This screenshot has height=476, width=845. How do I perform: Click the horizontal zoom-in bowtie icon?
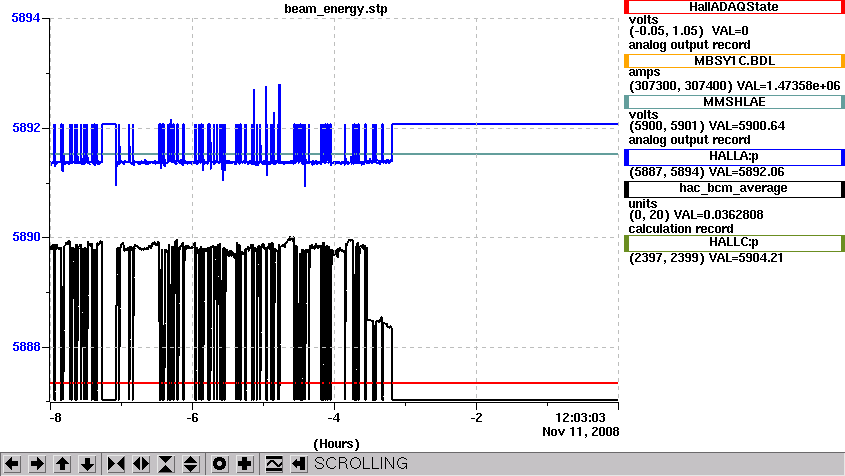point(116,464)
